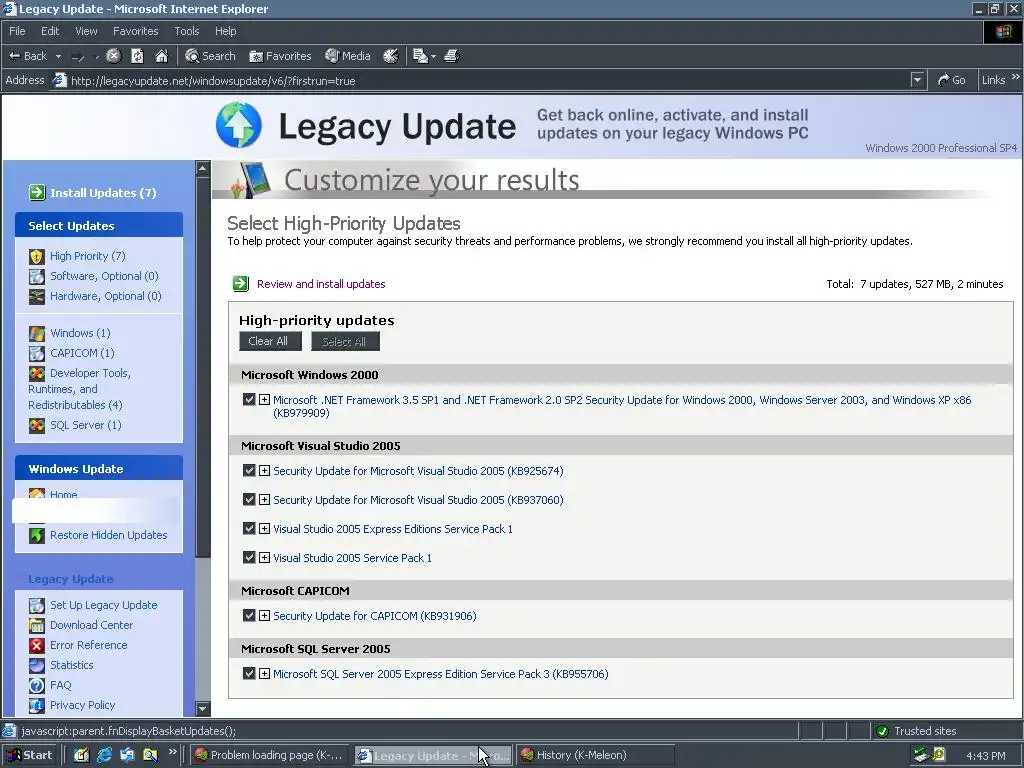Uncheck the .NET Framework 3.5 SP1 update (KB979909)

coord(249,399)
